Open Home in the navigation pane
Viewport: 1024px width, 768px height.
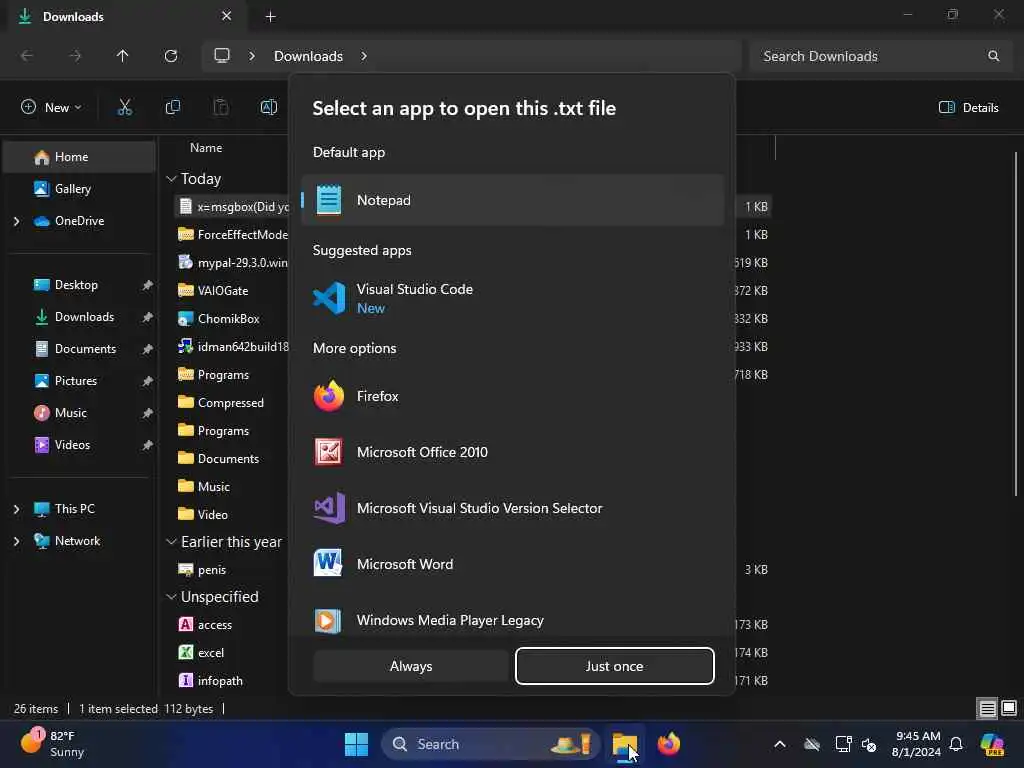[80, 157]
